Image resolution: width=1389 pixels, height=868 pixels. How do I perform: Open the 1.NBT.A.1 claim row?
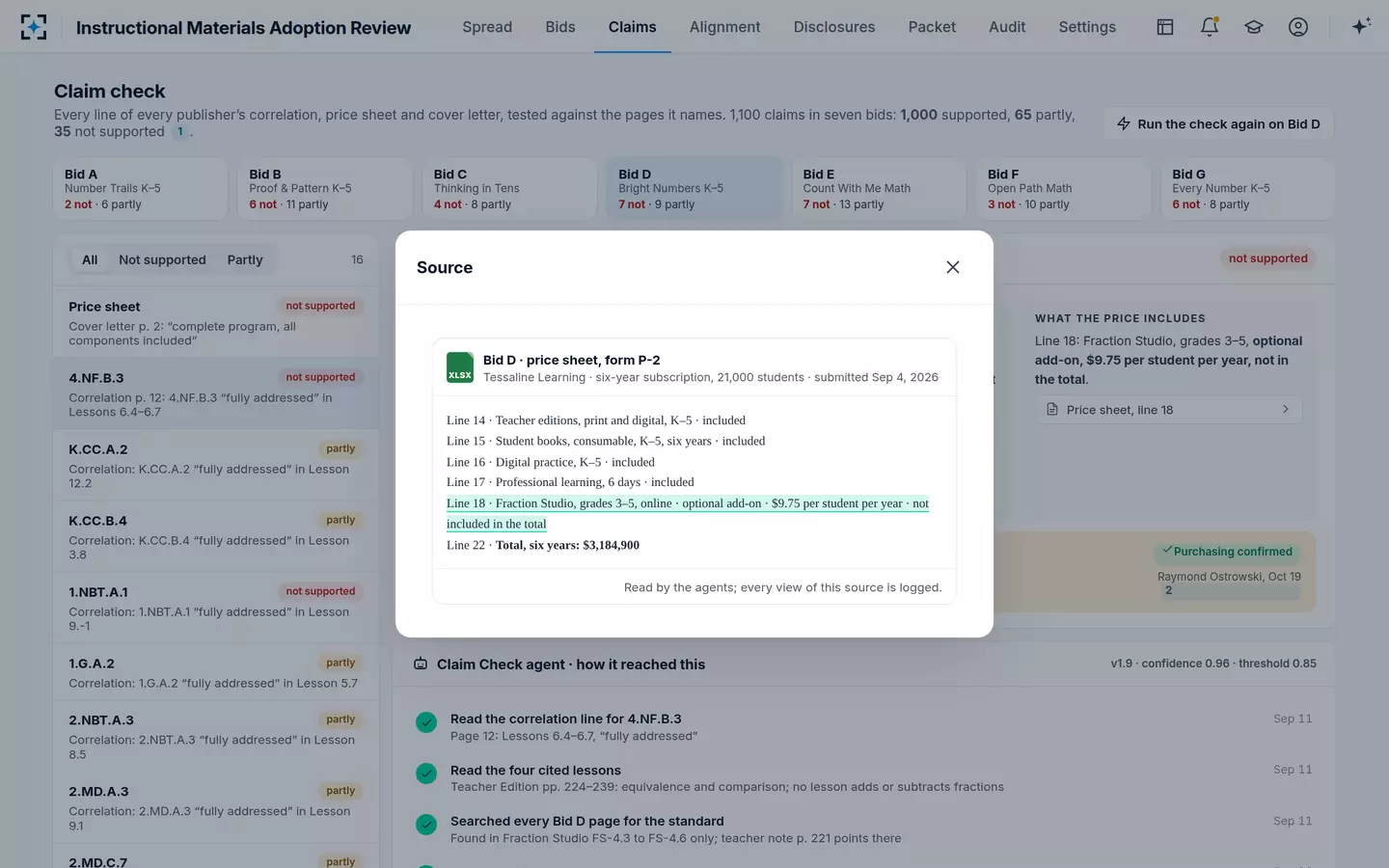(x=216, y=608)
